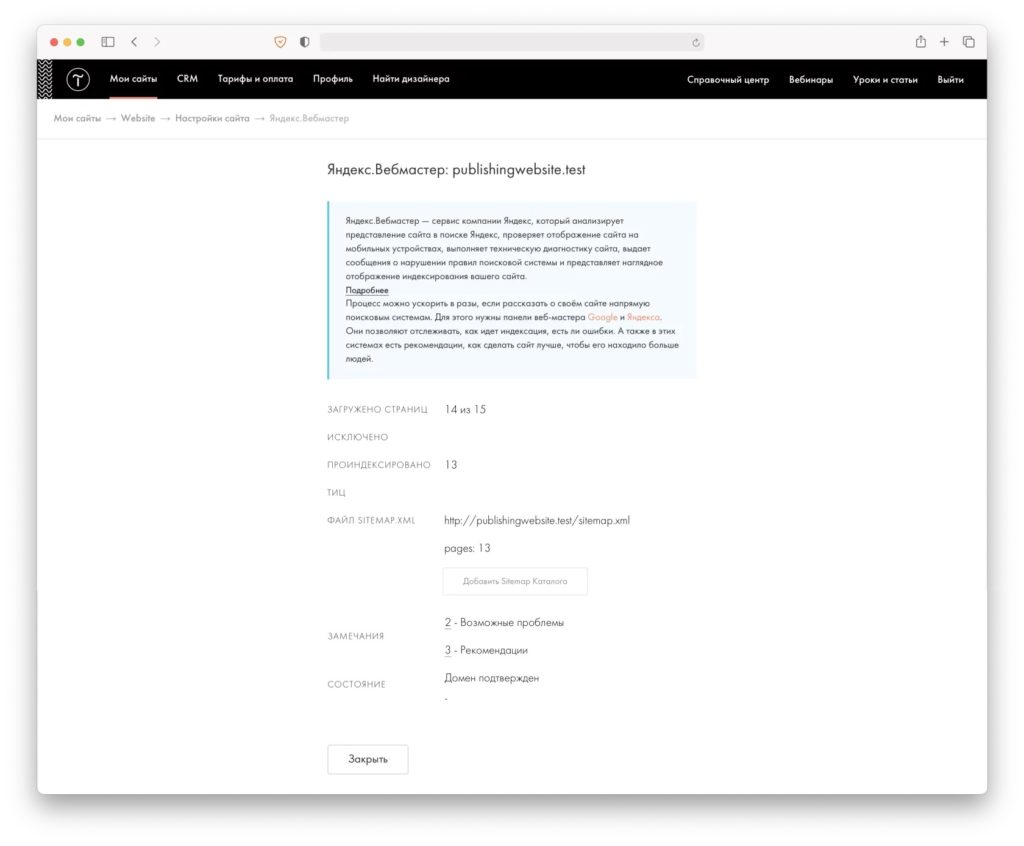Click the Закрыть button

tap(368, 759)
